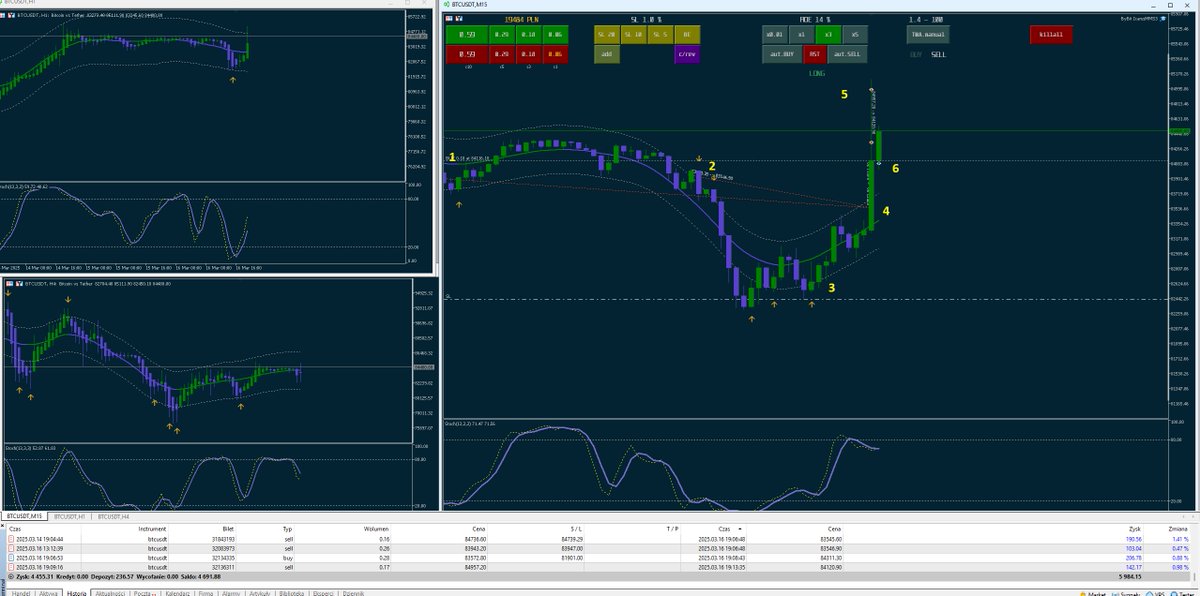Click the red RST button

tap(815, 55)
